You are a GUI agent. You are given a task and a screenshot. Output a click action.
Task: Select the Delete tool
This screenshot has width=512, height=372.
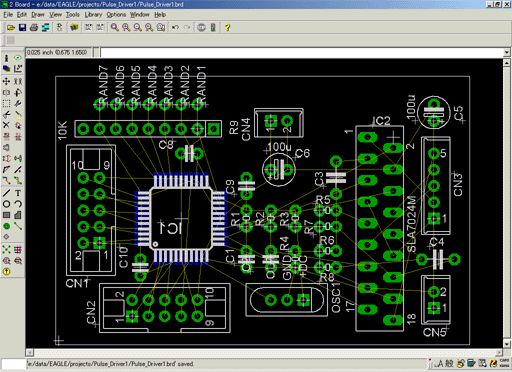[6, 125]
